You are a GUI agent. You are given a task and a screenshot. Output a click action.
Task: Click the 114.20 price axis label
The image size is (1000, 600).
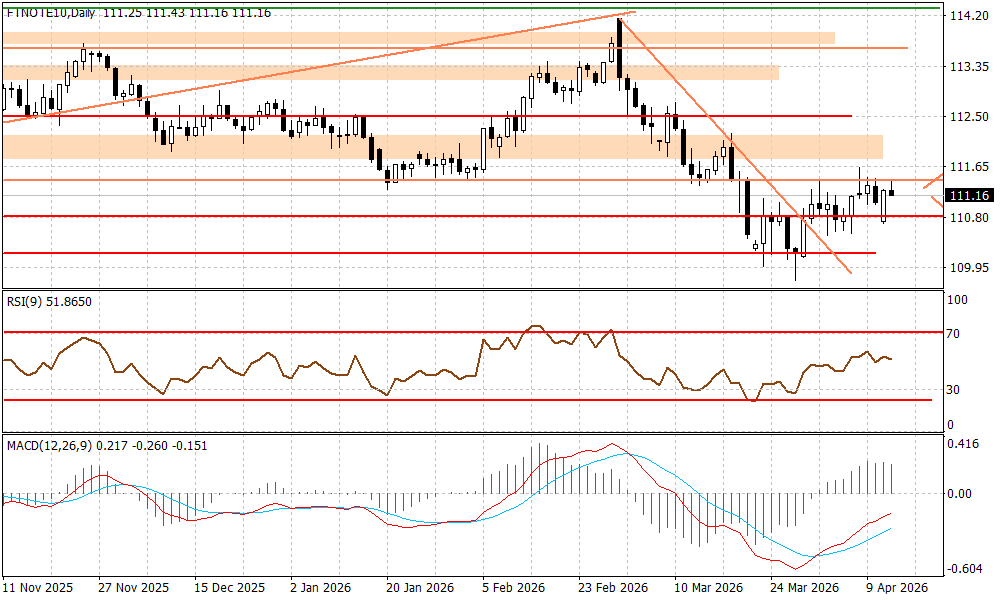click(966, 17)
